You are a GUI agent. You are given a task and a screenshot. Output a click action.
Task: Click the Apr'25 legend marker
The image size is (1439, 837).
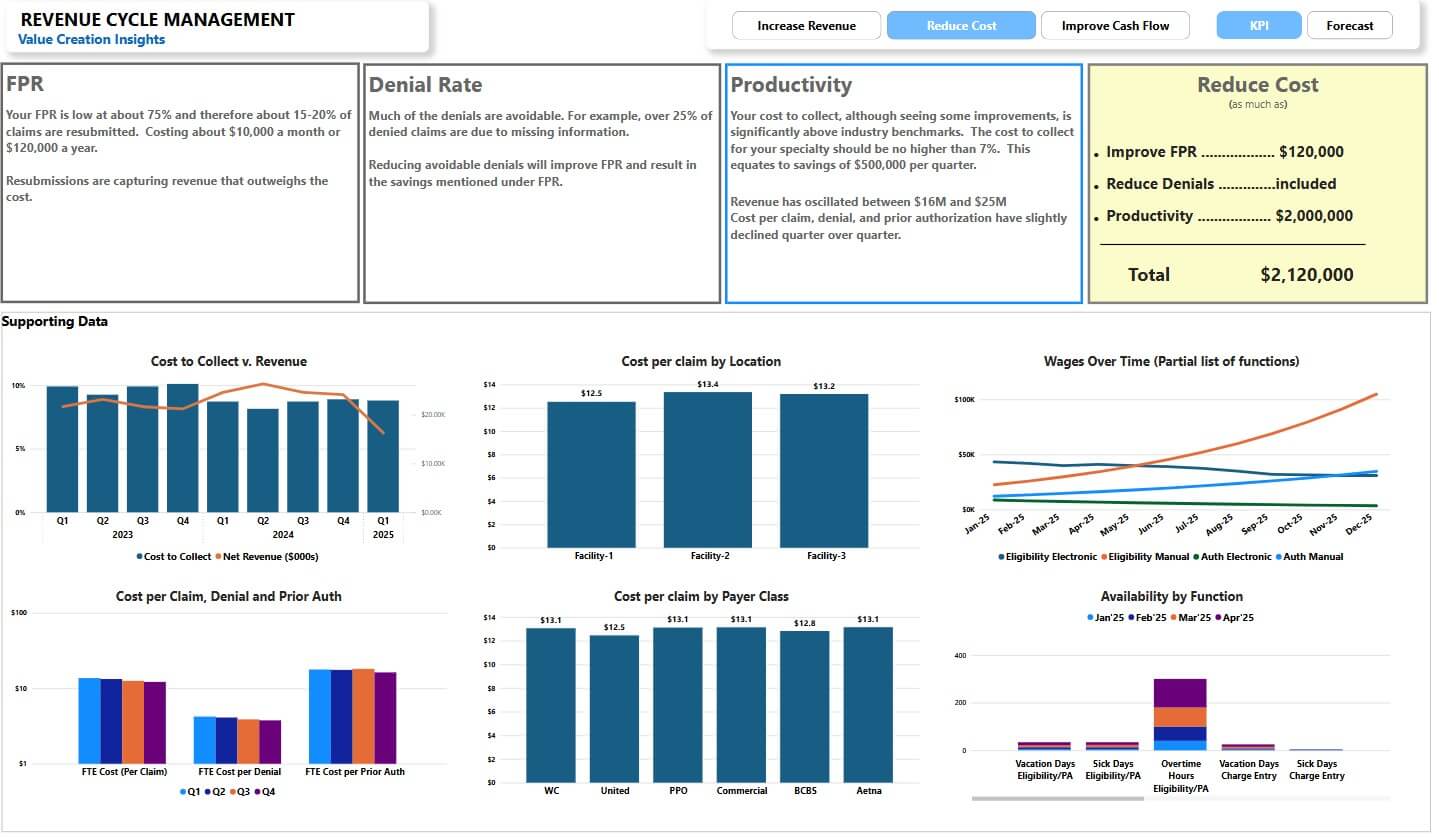click(1217, 618)
